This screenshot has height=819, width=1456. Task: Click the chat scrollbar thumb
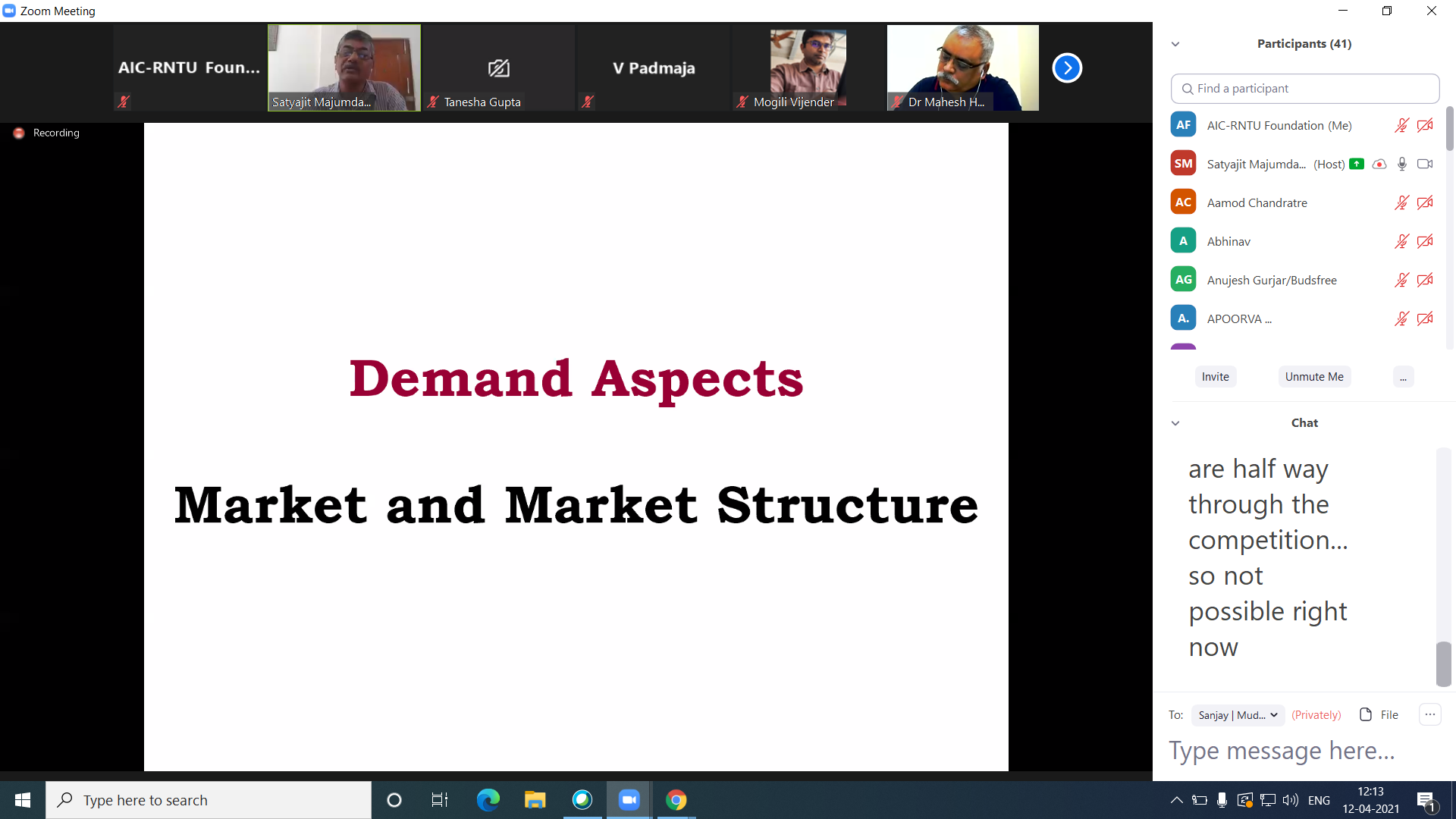coord(1443,664)
